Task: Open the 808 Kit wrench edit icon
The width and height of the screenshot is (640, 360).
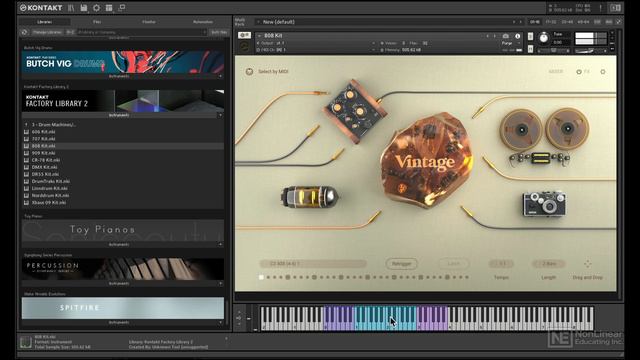Action: click(x=244, y=36)
